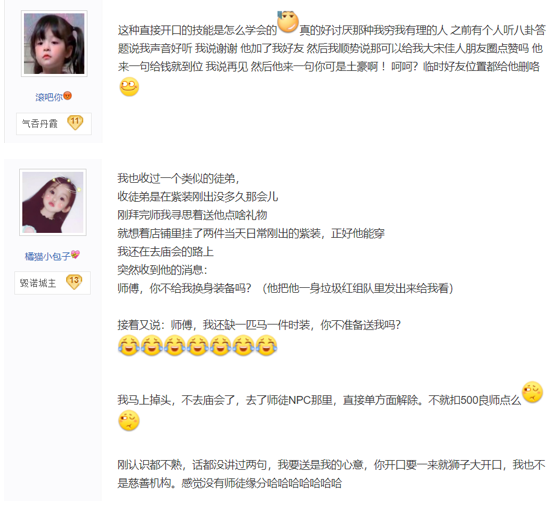Click the 气吞丹霞 title badge
555x508 pixels.
54,124
